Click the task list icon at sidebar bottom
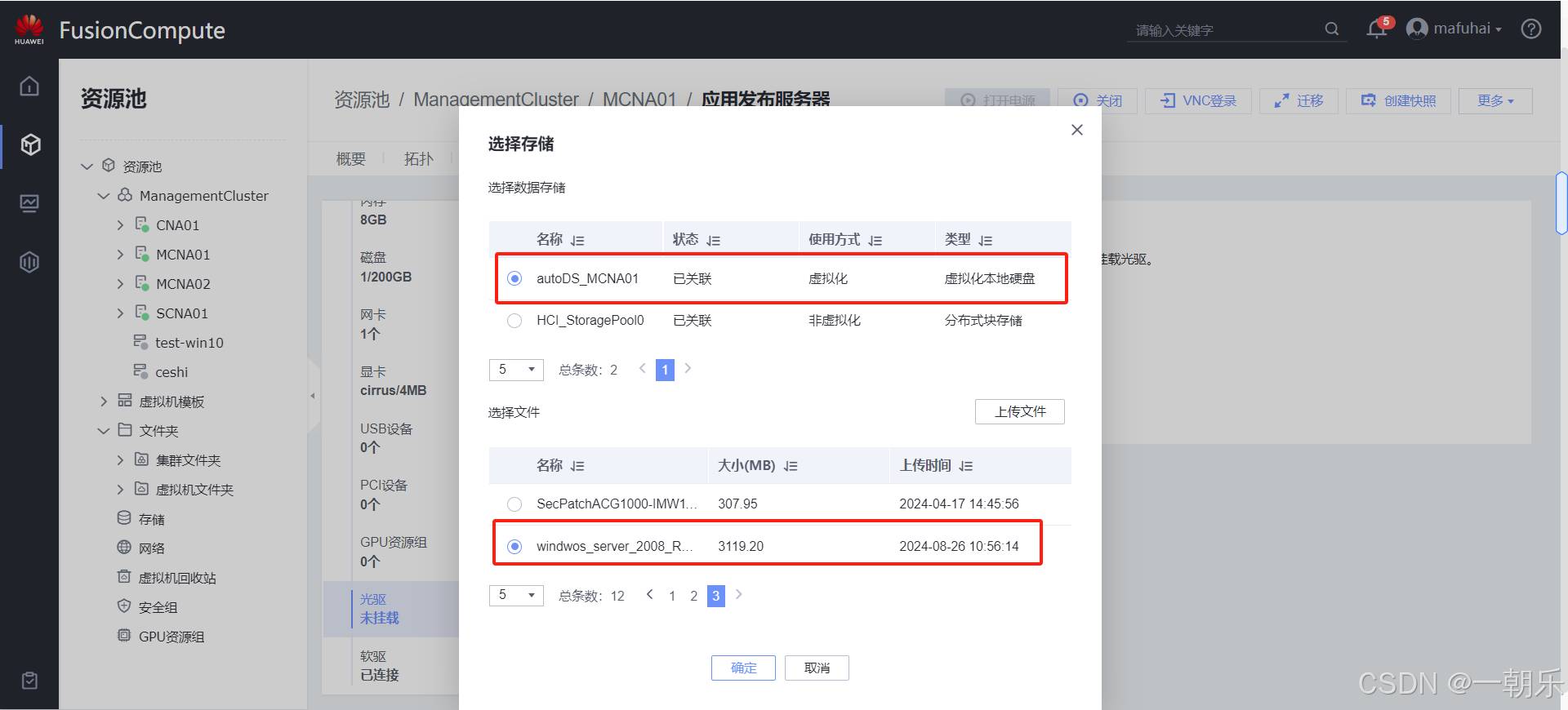 29,681
